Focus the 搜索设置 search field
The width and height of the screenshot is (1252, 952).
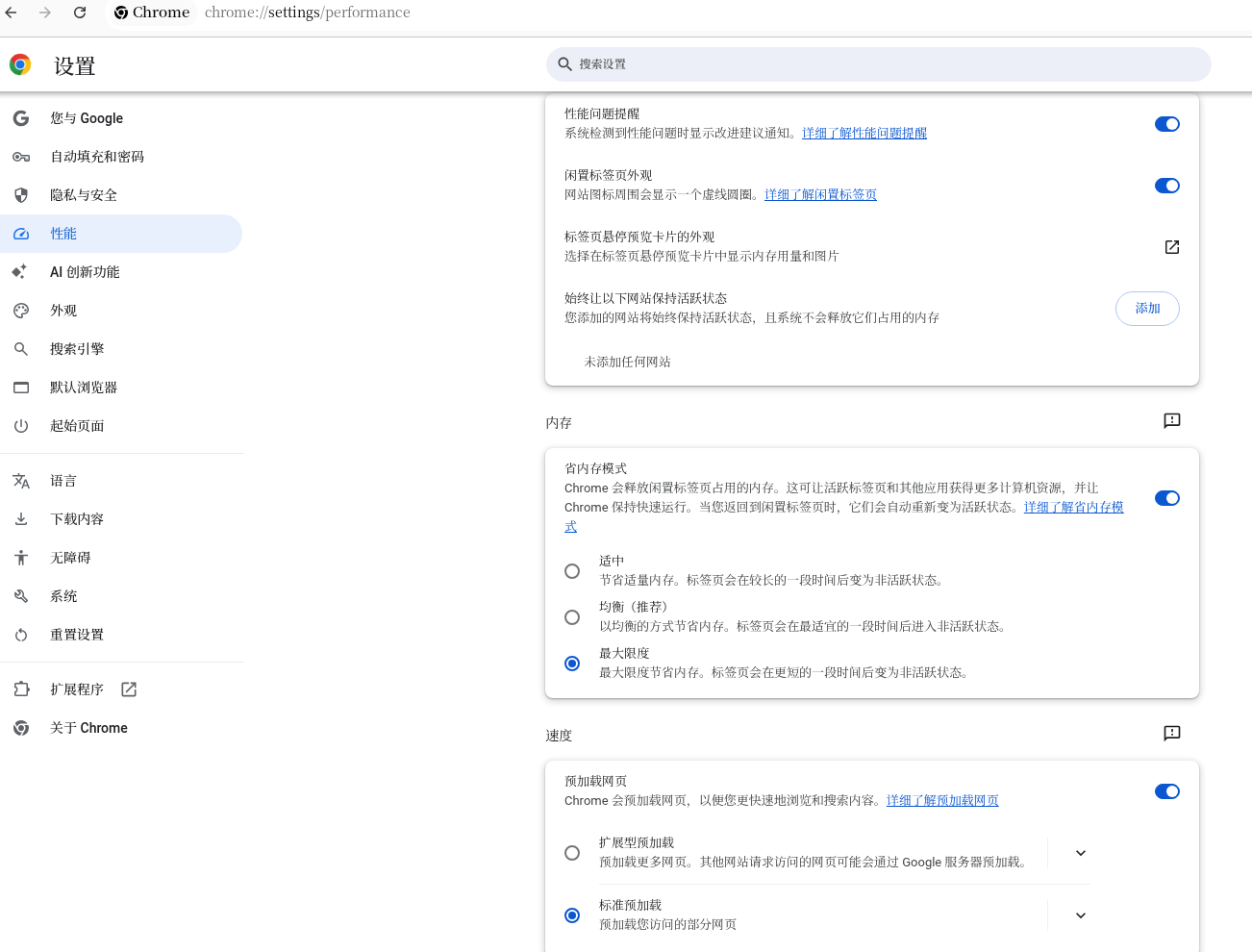click(879, 64)
